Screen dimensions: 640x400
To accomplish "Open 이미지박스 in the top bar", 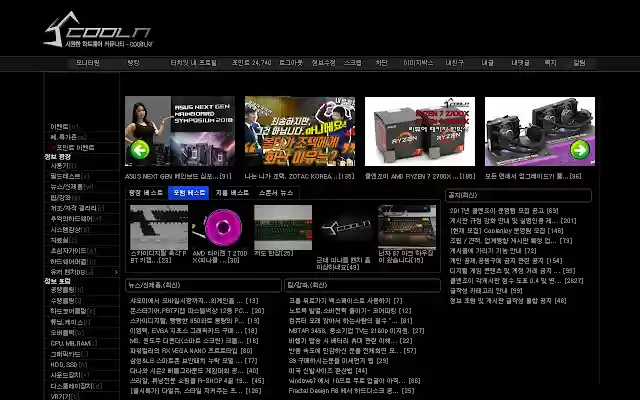I will pyautogui.click(x=418, y=63).
